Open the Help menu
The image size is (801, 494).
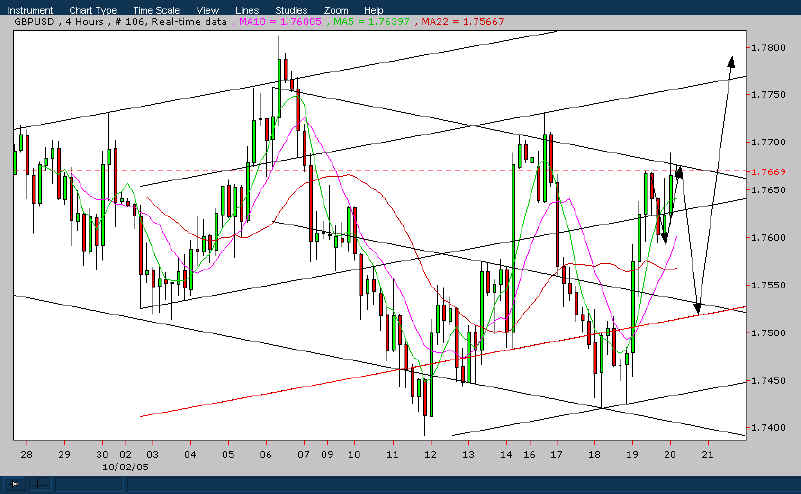click(373, 10)
